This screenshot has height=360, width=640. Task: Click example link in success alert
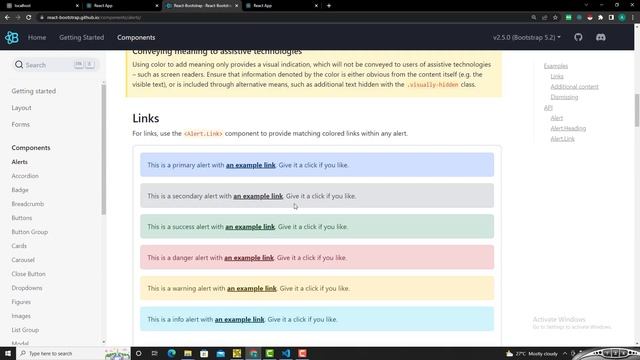click(x=250, y=227)
